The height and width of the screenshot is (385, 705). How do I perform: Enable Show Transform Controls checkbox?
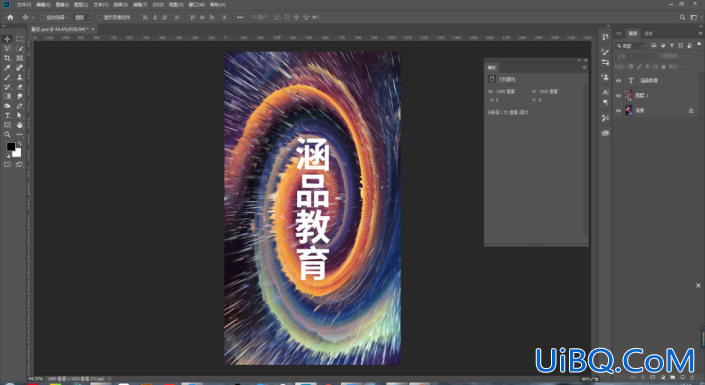pyautogui.click(x=99, y=18)
